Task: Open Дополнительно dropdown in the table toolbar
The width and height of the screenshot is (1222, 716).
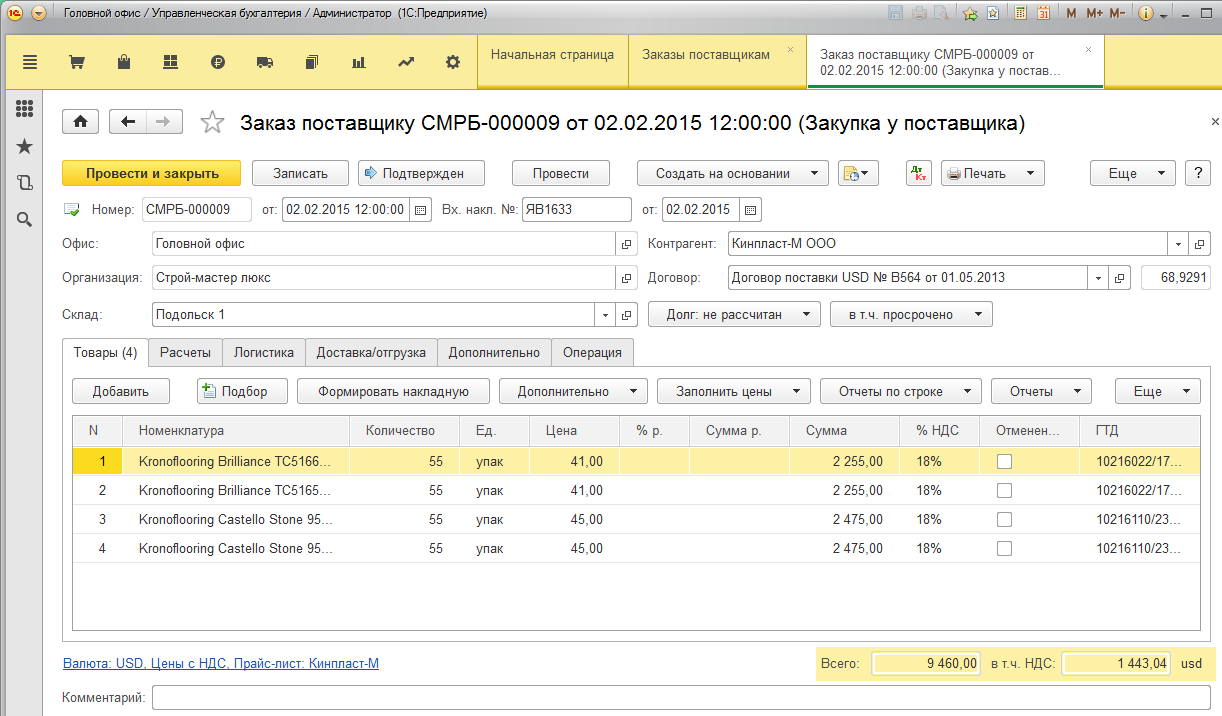Action: (573, 391)
